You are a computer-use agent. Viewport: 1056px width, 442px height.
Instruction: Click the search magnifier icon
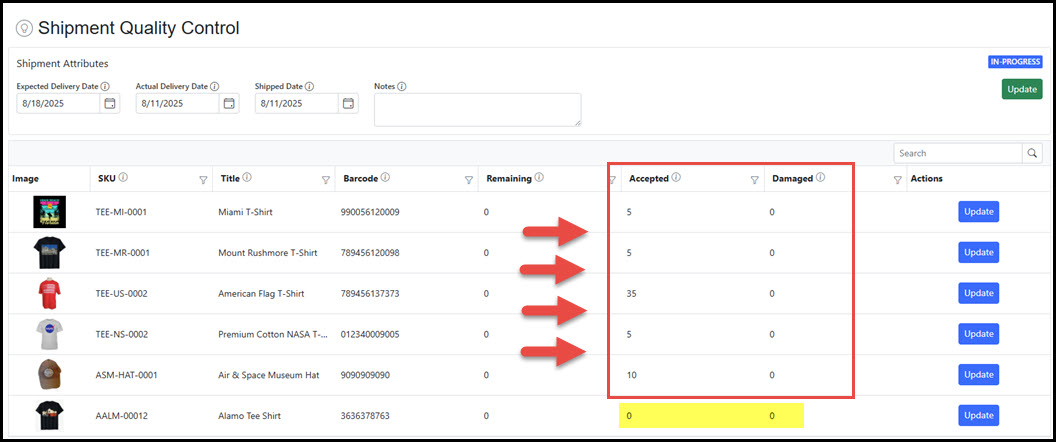tap(1032, 153)
